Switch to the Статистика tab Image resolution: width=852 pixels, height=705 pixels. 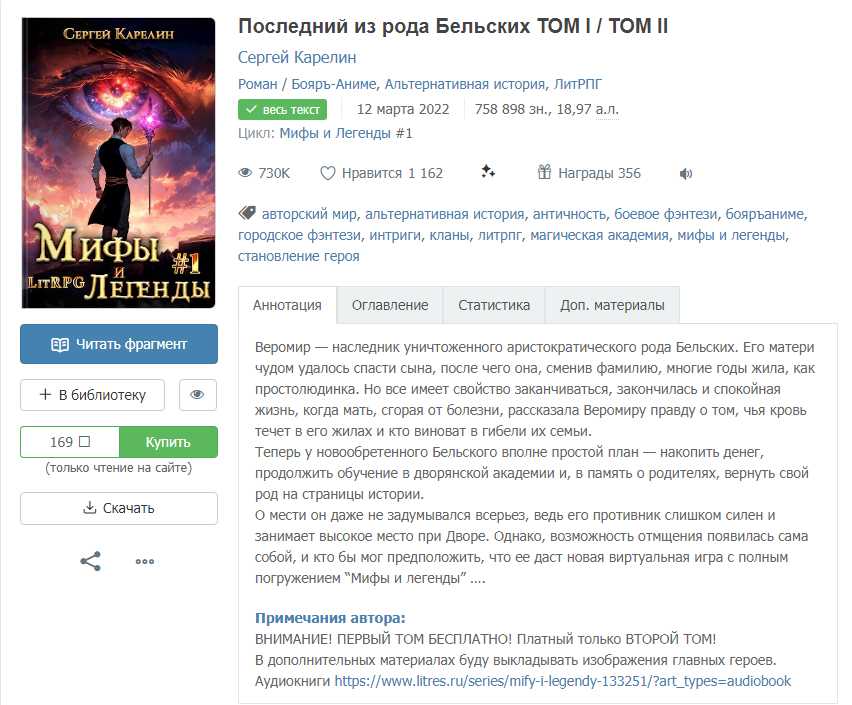coord(494,305)
